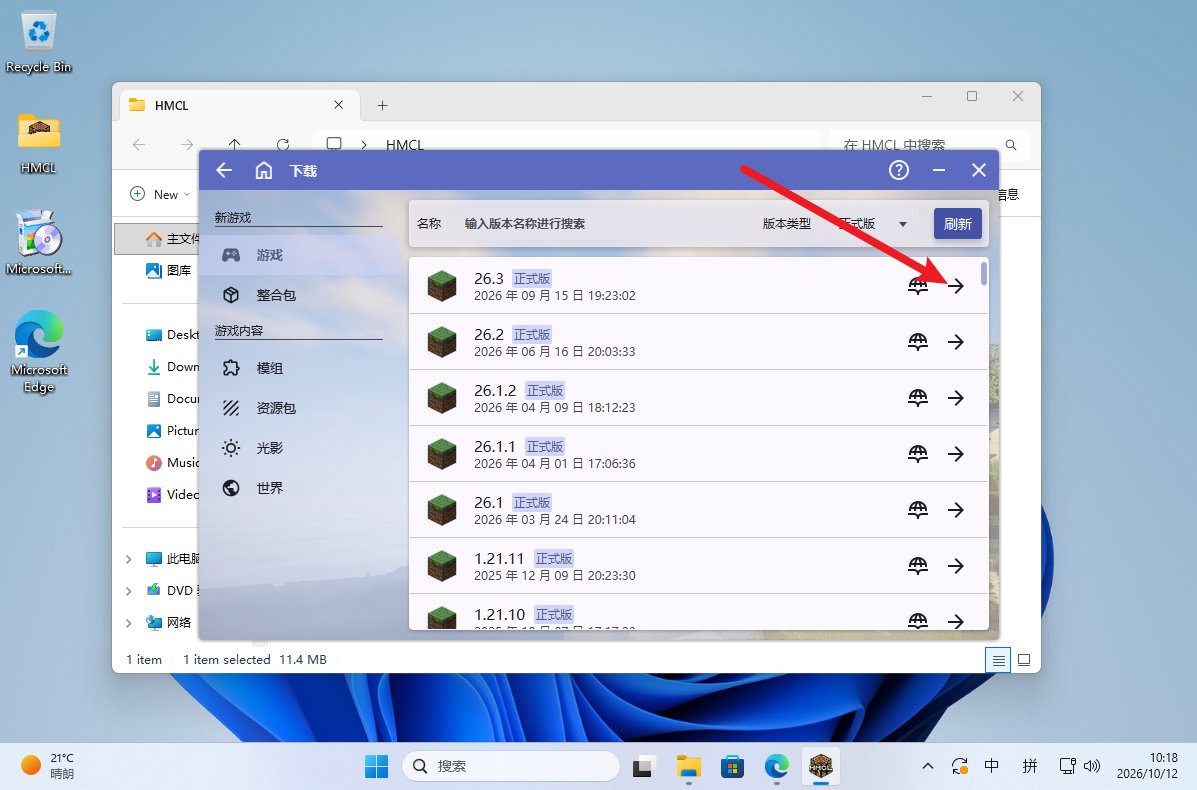1197x790 pixels.
Task: Add a new tab in File Explorer
Action: click(382, 105)
